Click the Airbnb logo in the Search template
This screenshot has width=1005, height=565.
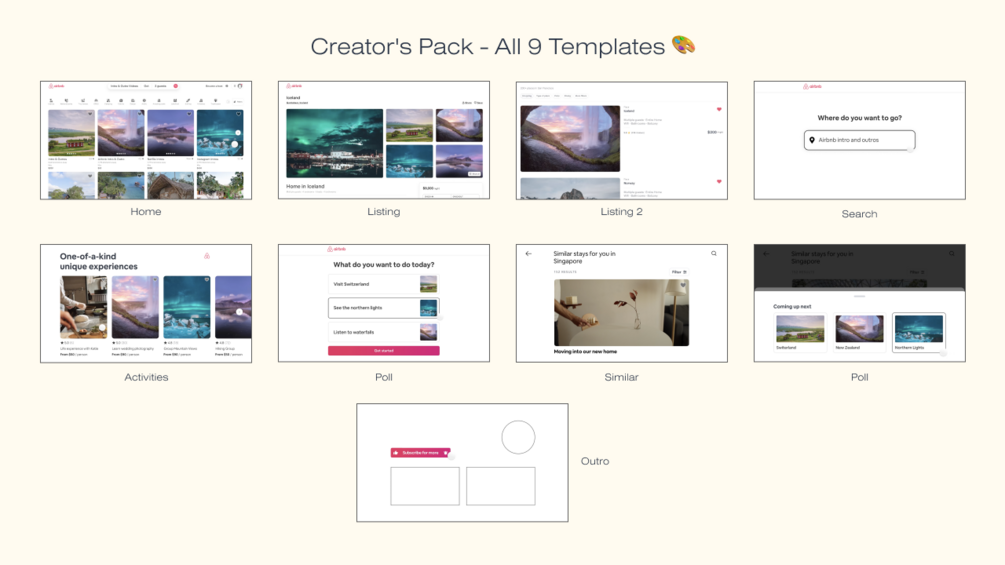(x=812, y=86)
